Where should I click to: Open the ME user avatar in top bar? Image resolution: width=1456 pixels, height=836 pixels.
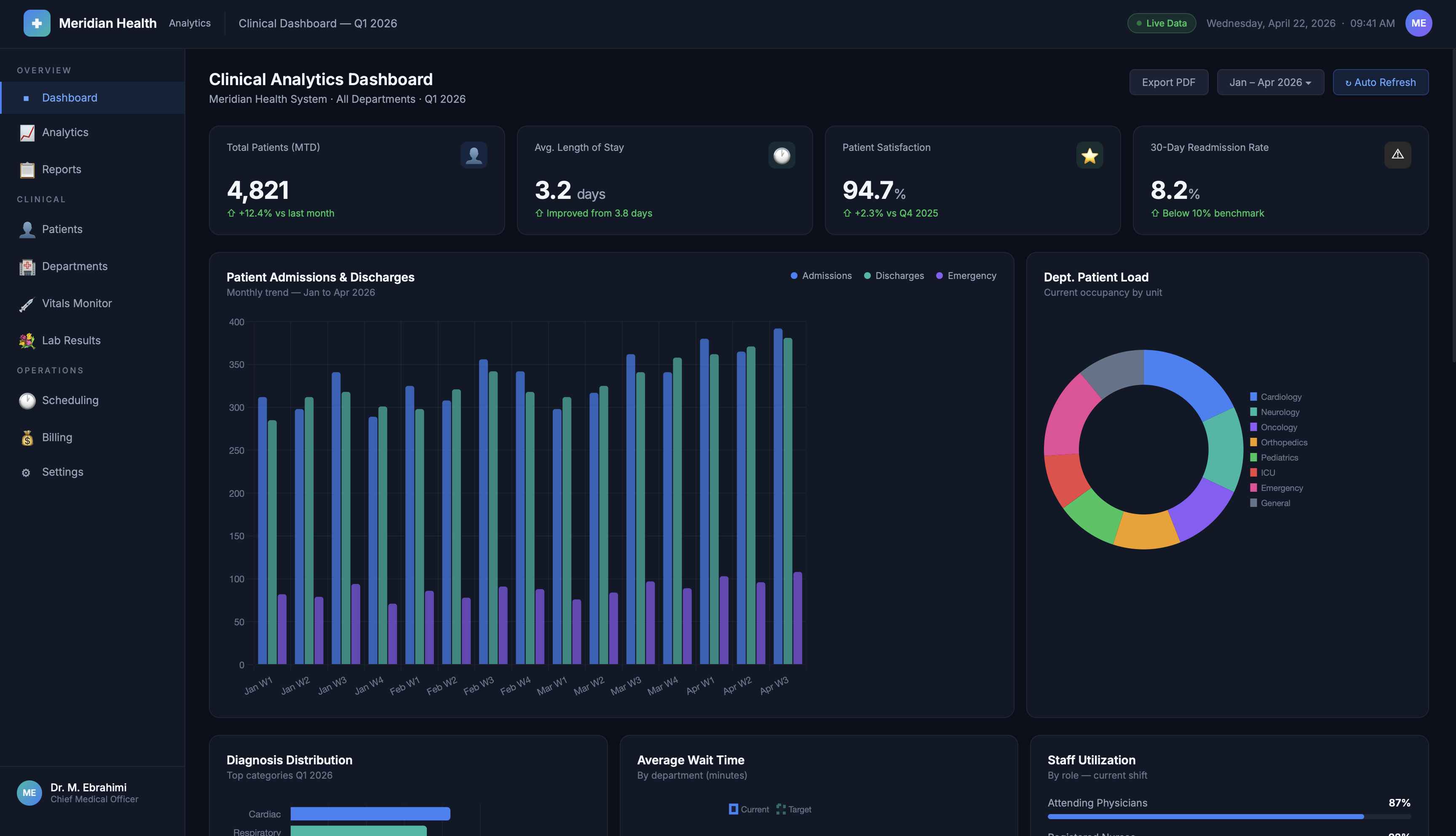(x=1418, y=23)
